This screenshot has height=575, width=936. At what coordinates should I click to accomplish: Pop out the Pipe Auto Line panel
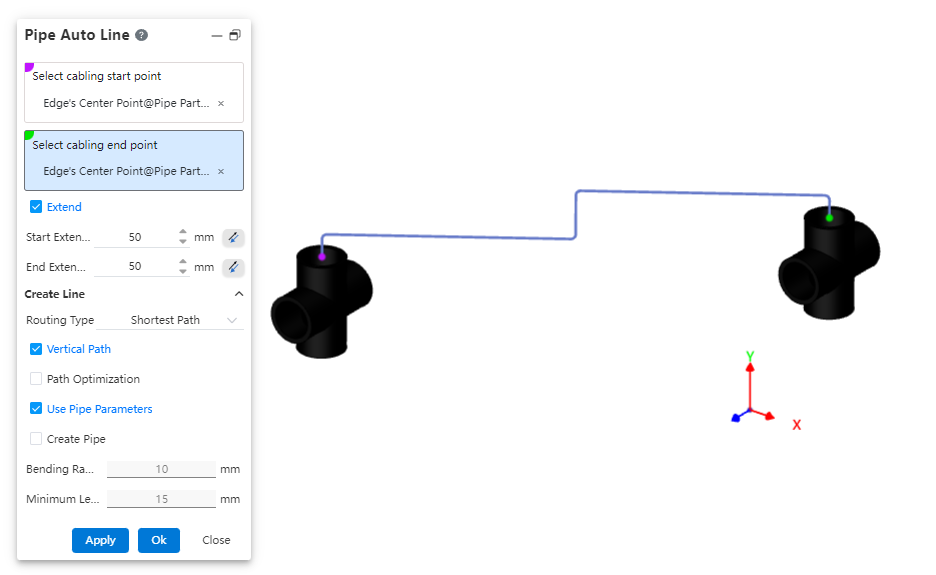point(235,35)
